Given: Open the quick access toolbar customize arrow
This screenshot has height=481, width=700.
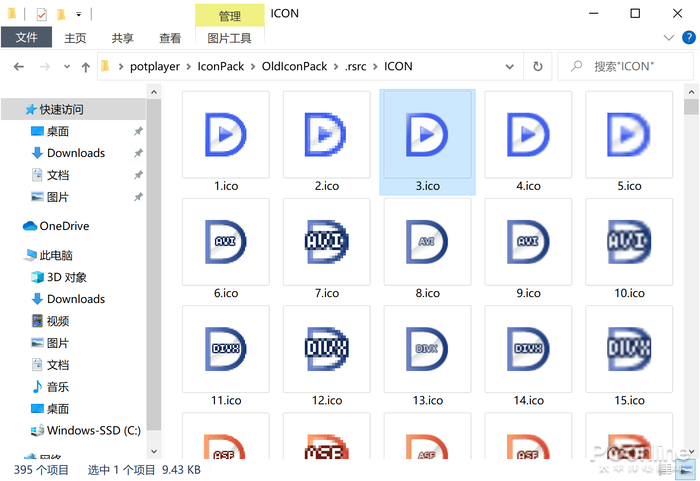Looking at the screenshot, I should click(x=79, y=15).
